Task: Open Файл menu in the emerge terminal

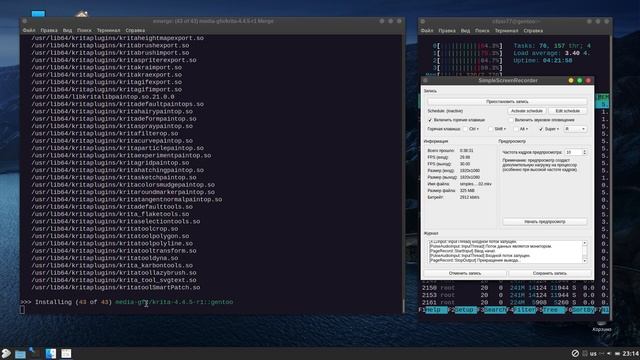Action: click(29, 30)
